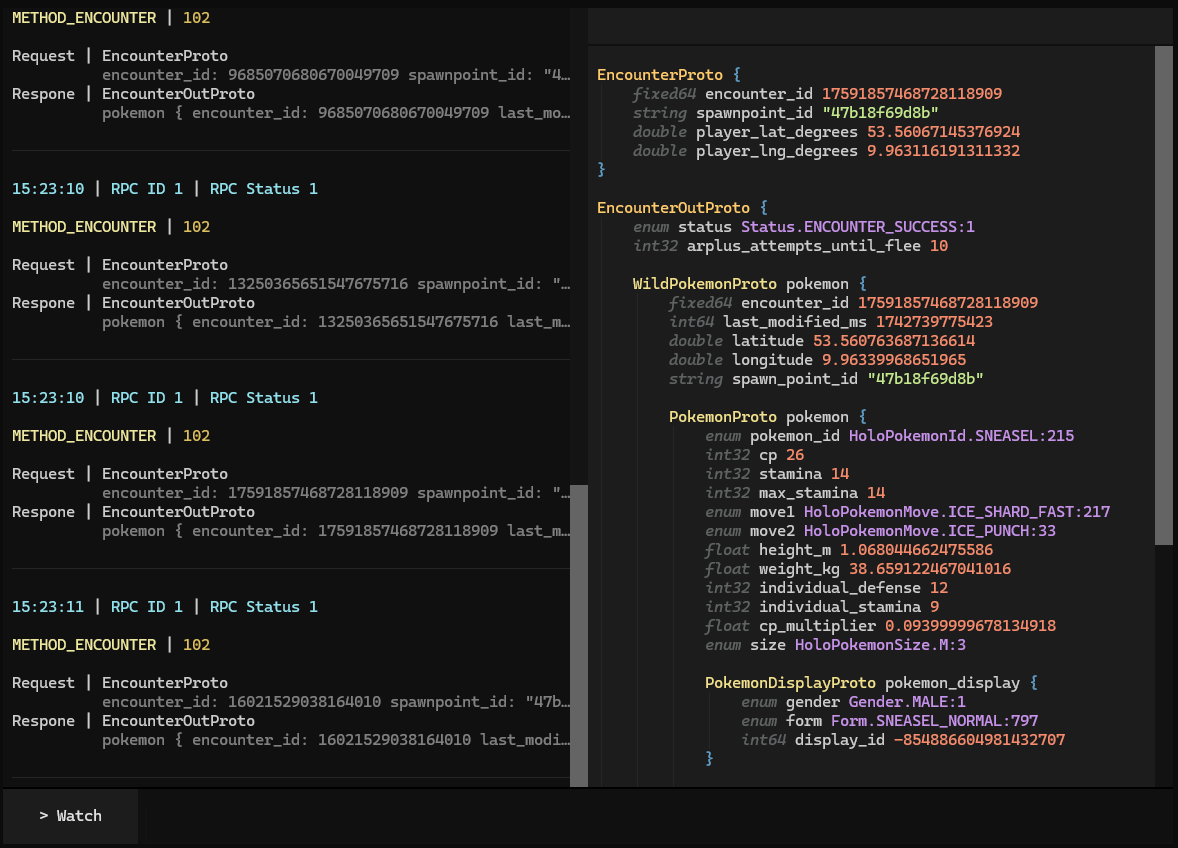Click the HoloPokemonId.SNEASEL:215 value

click(961, 436)
